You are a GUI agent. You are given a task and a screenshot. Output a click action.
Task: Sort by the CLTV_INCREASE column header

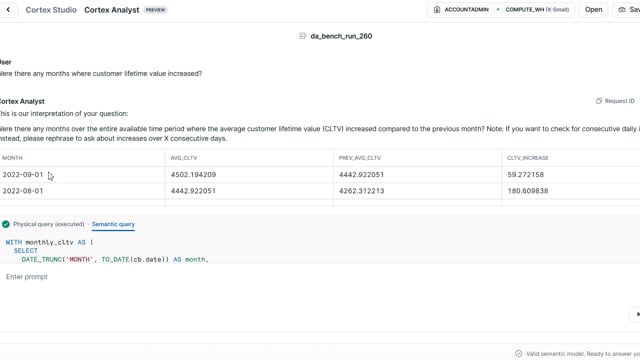pos(528,158)
